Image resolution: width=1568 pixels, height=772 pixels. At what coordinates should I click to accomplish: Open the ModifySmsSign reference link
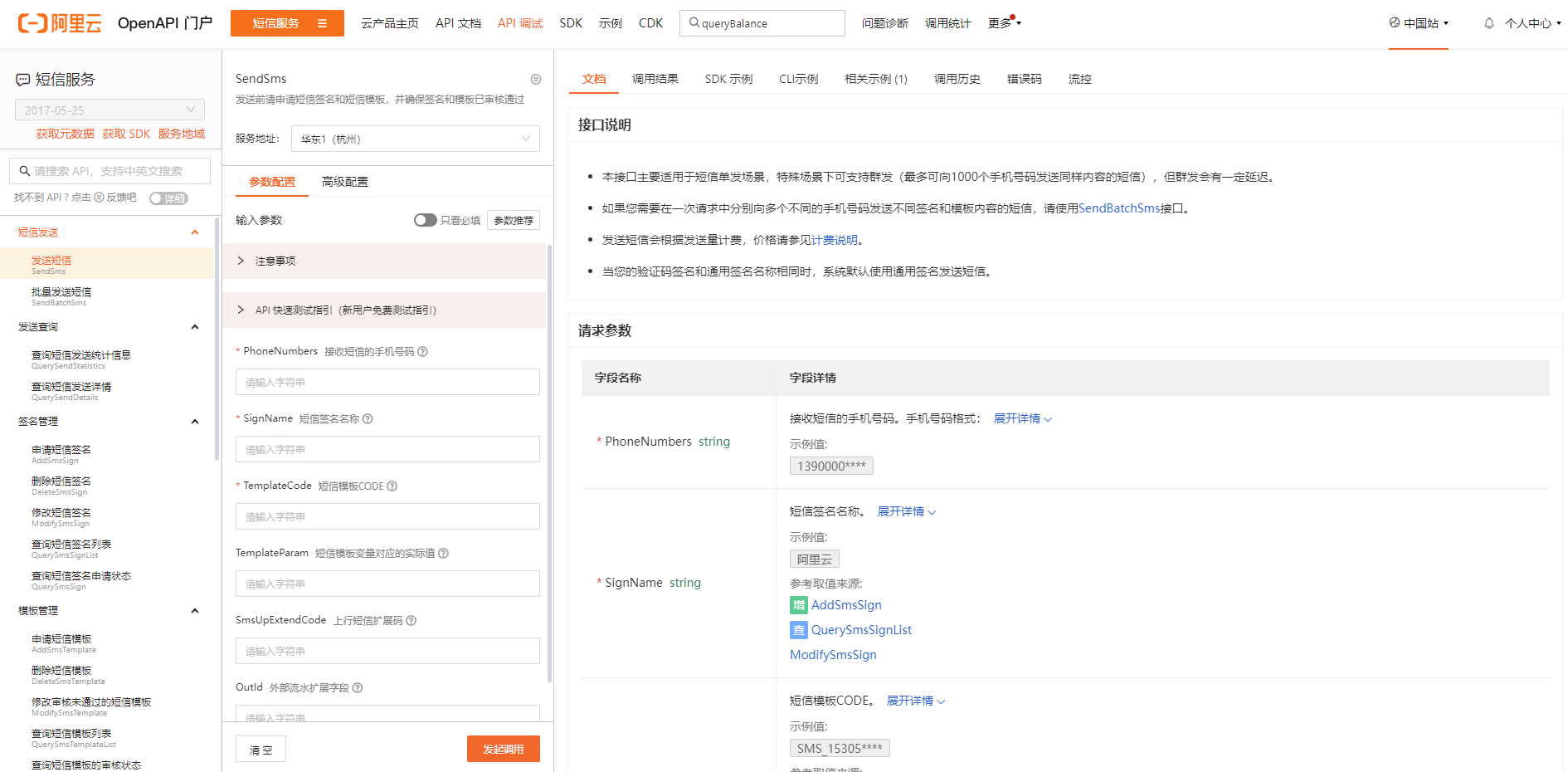click(833, 655)
